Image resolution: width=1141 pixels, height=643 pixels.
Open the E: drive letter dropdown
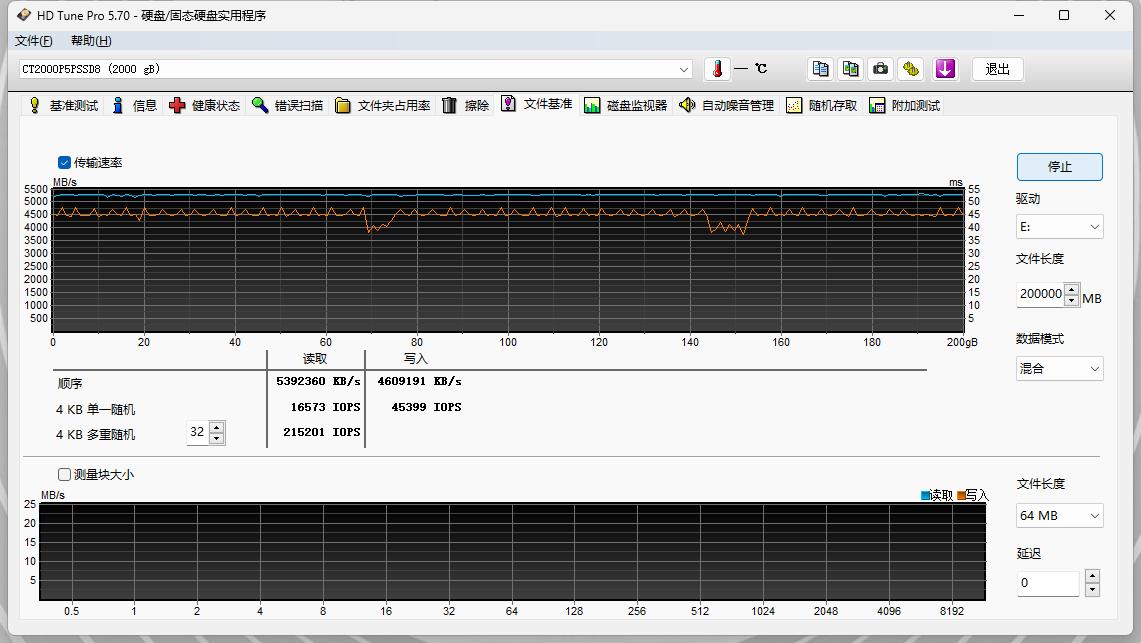tap(1059, 227)
